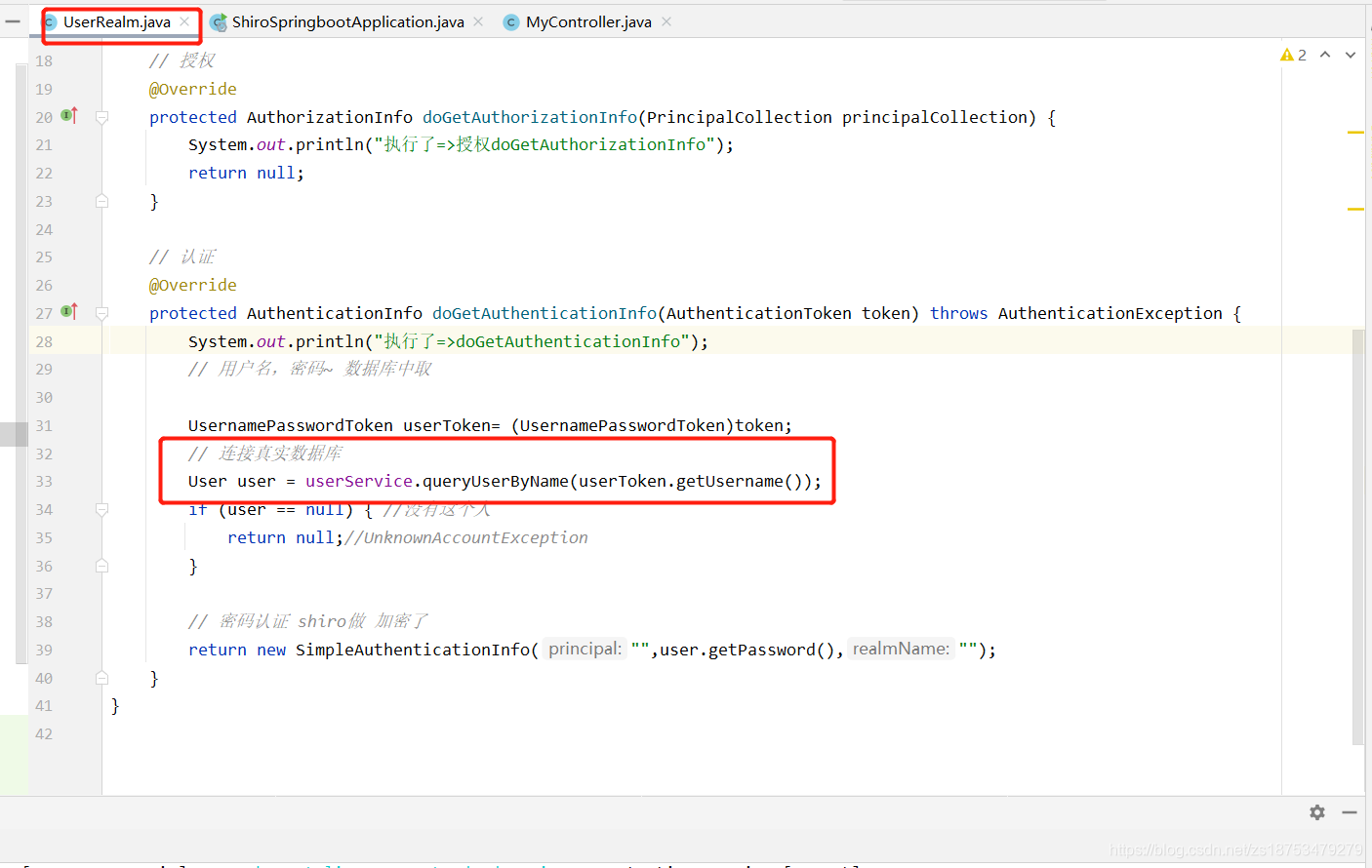This screenshot has width=1372, height=868.
Task: Click the '// 密码认证 shiro做 加密了' comment
Action: click(308, 621)
